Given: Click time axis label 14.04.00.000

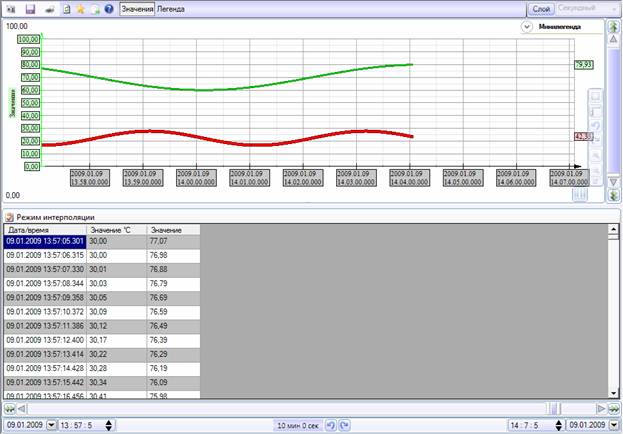Looking at the screenshot, I should pyautogui.click(x=410, y=178).
